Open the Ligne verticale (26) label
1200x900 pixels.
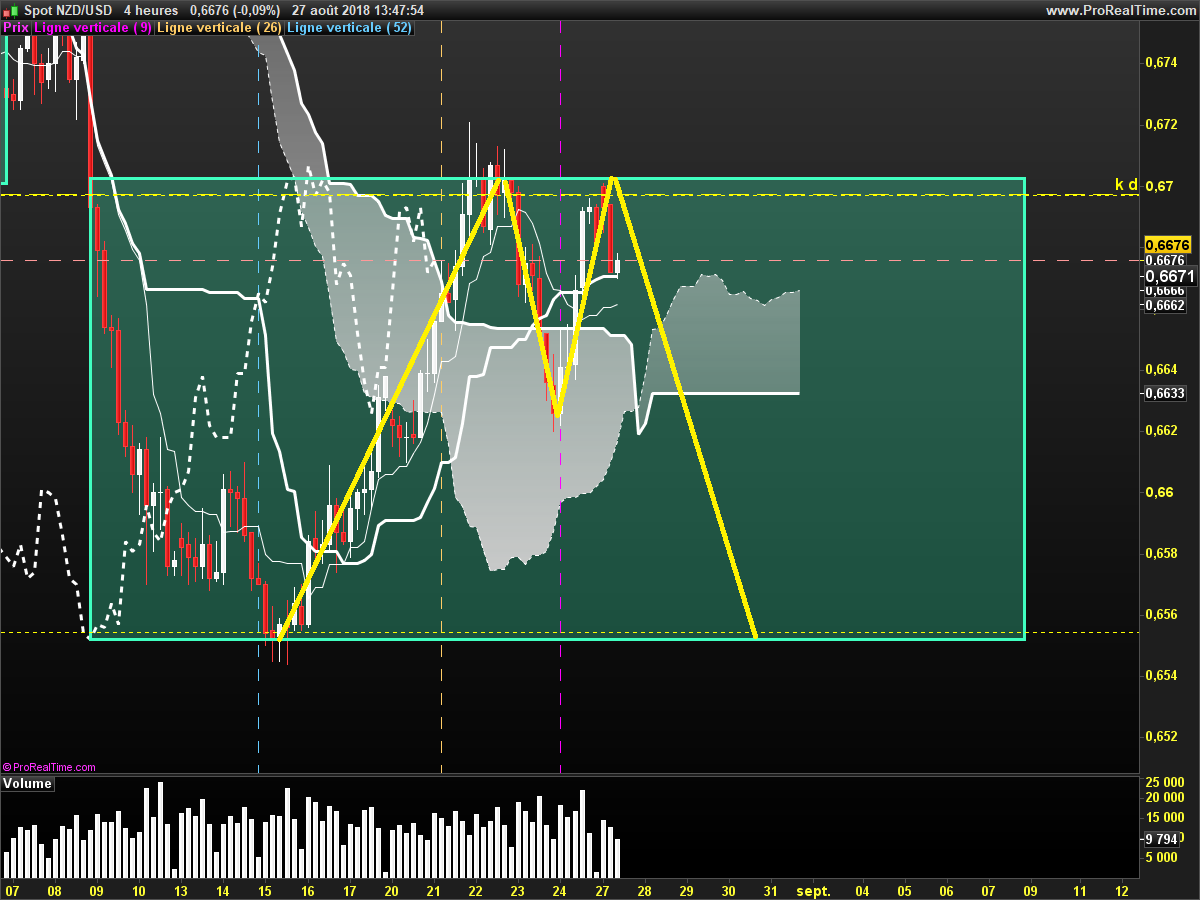(220, 28)
